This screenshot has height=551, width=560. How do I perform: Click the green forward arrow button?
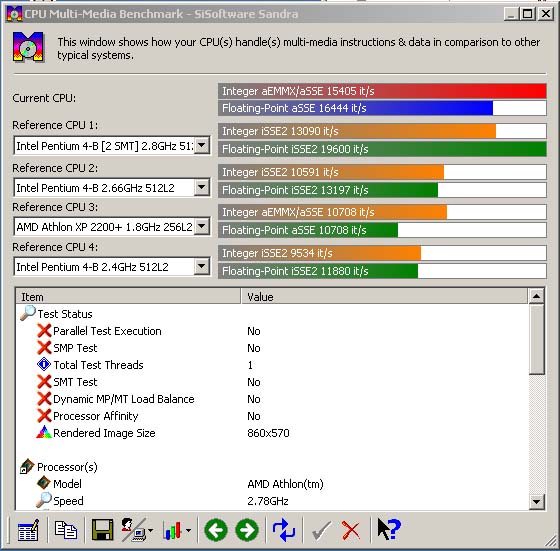tap(247, 530)
